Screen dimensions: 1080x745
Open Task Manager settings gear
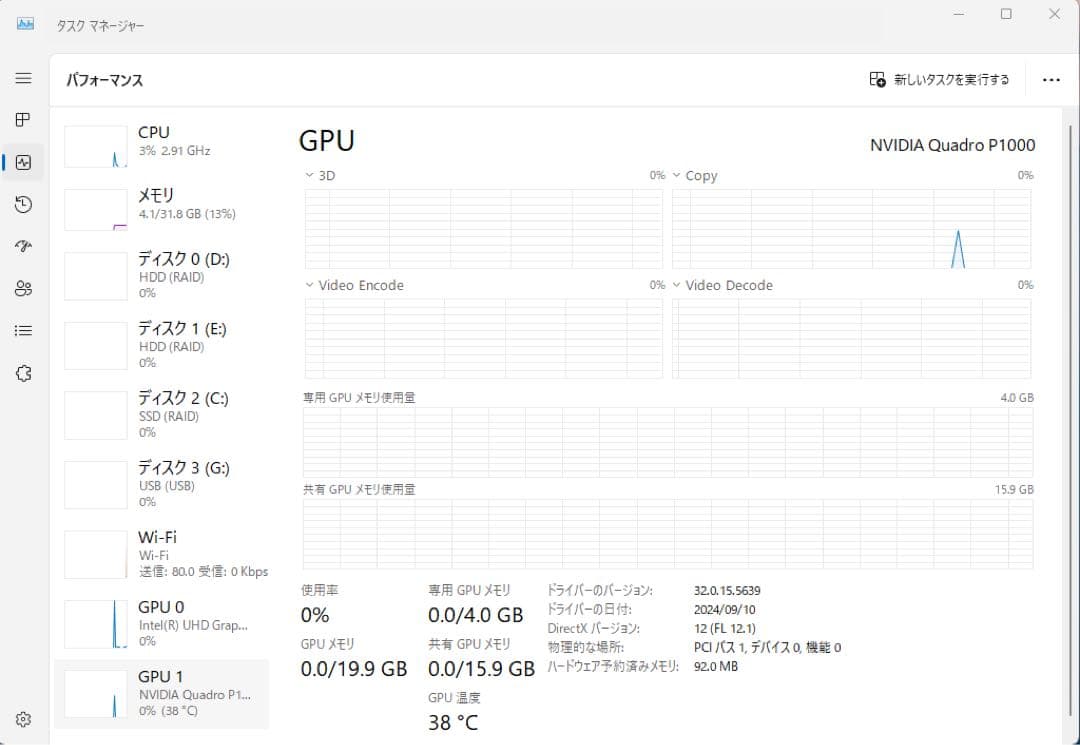pyautogui.click(x=24, y=718)
